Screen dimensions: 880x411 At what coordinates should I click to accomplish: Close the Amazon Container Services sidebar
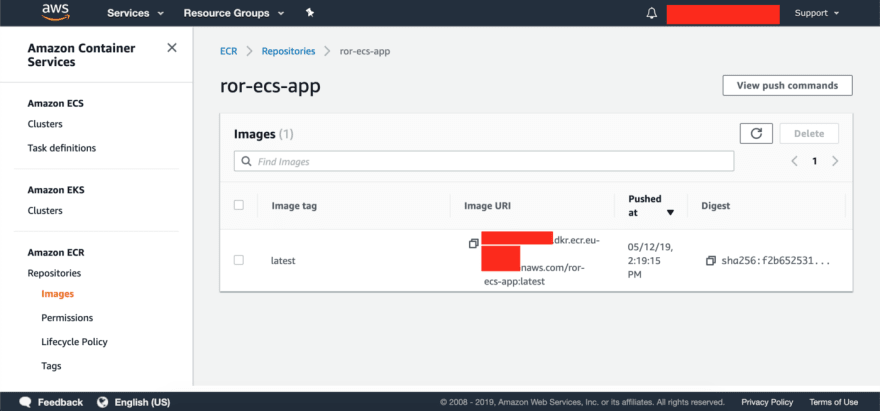pyautogui.click(x=172, y=48)
